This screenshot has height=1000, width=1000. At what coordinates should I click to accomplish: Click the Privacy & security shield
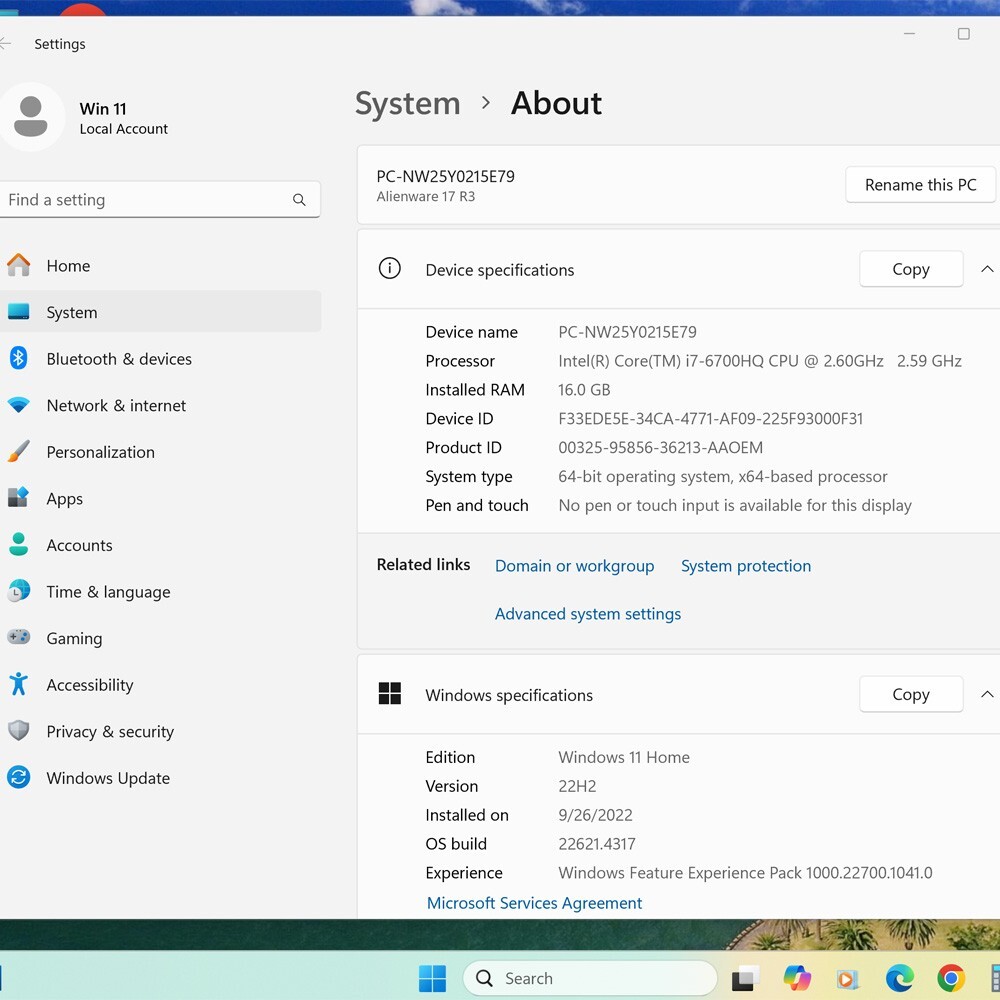(x=18, y=731)
